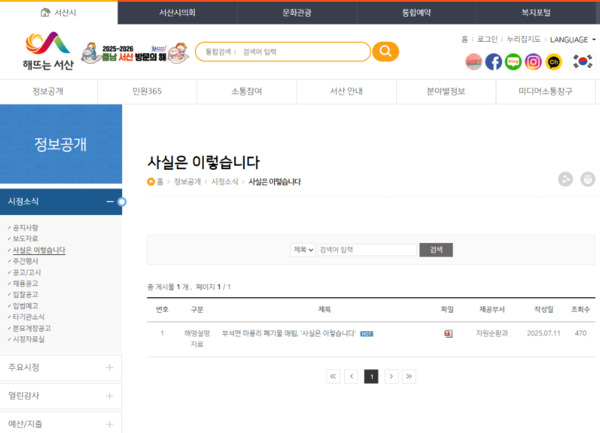Open the 소통참여 main menu
The image size is (600, 433).
[247, 91]
